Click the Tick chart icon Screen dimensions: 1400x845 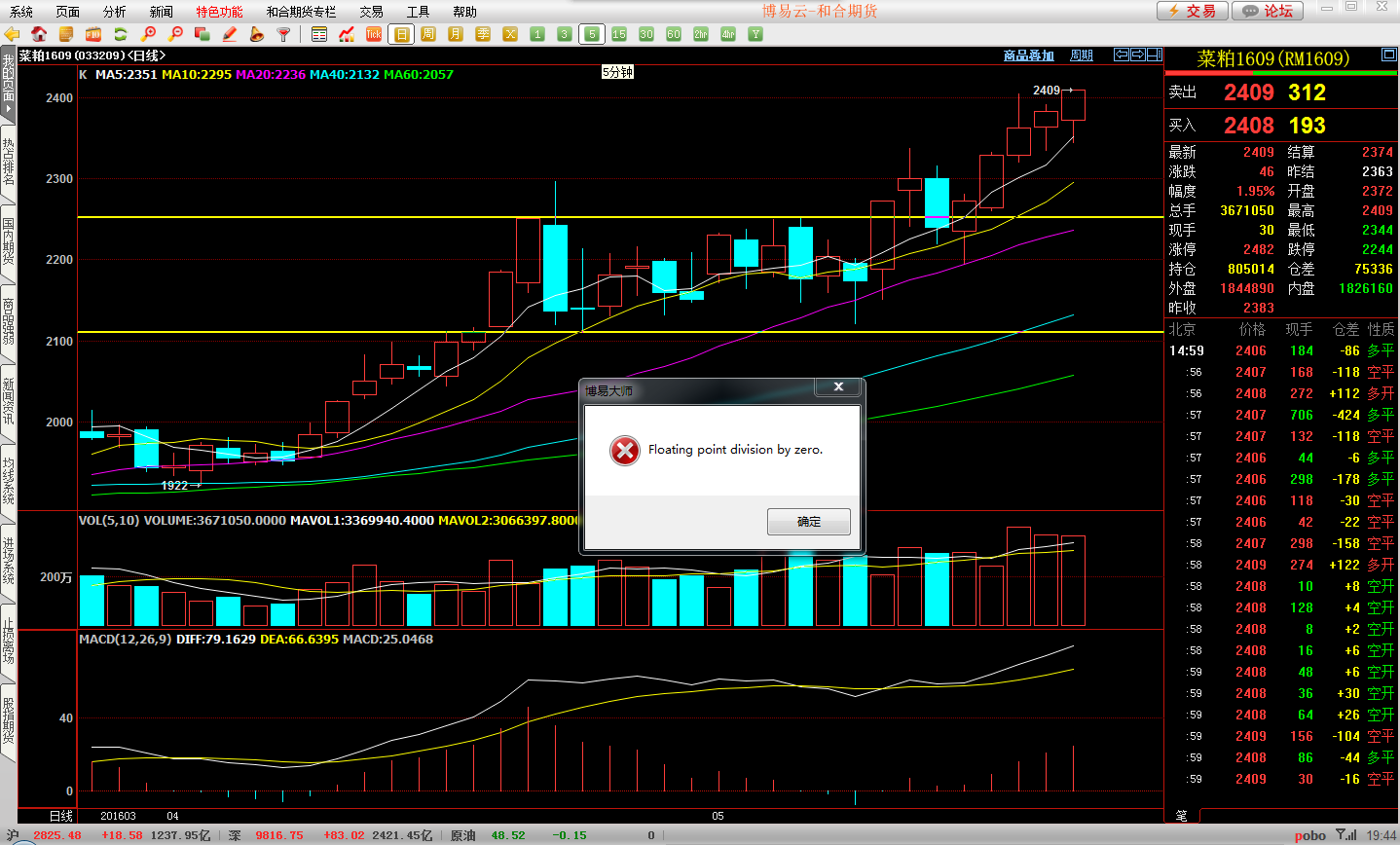pos(374,34)
